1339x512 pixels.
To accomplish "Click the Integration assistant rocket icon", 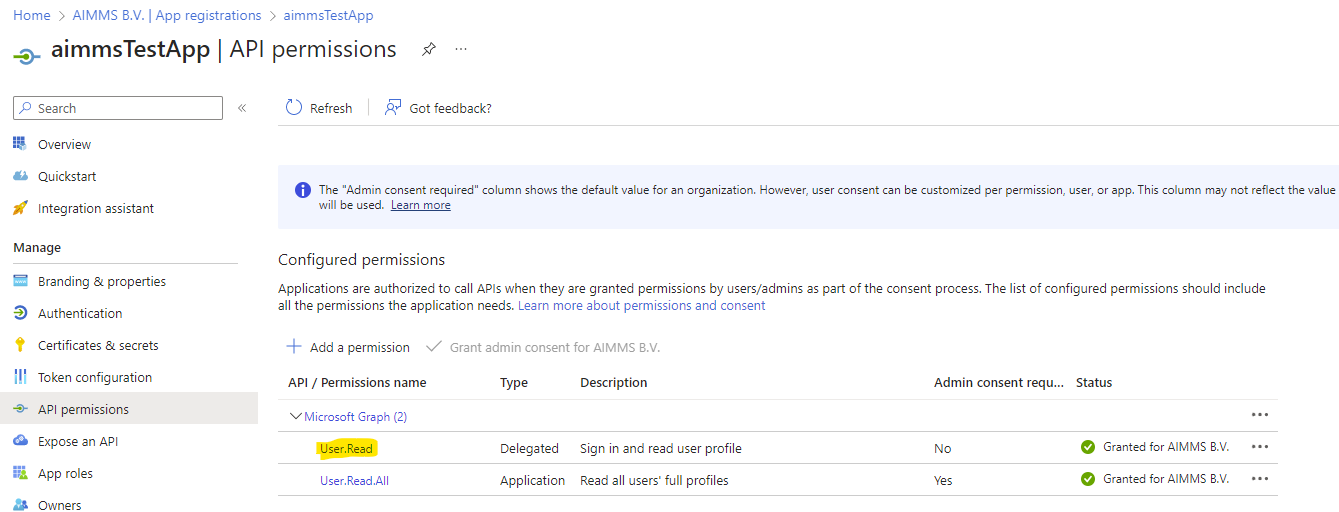I will point(20,208).
